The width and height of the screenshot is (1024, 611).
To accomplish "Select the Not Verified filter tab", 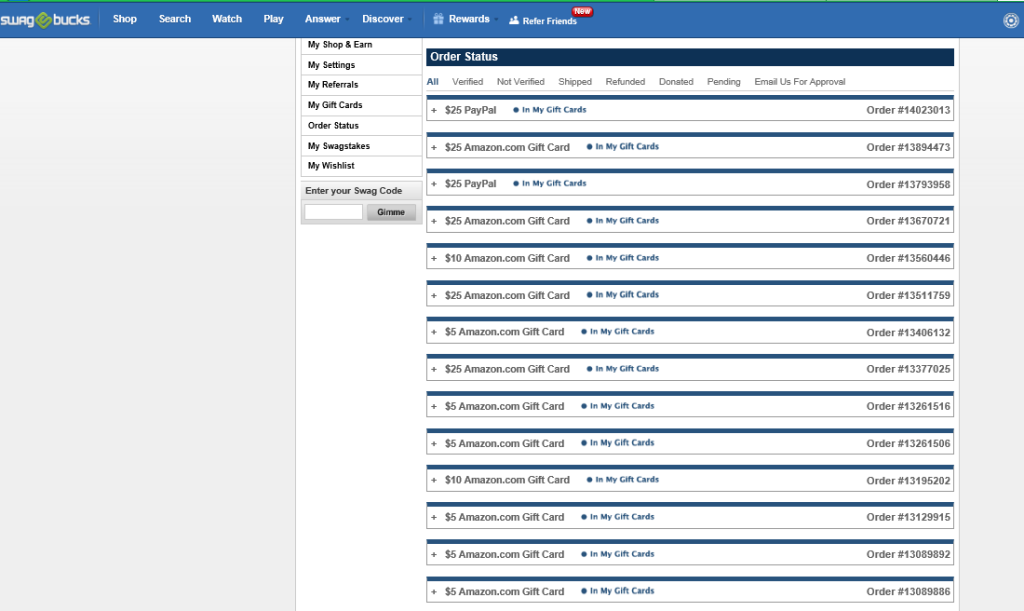I will (520, 82).
